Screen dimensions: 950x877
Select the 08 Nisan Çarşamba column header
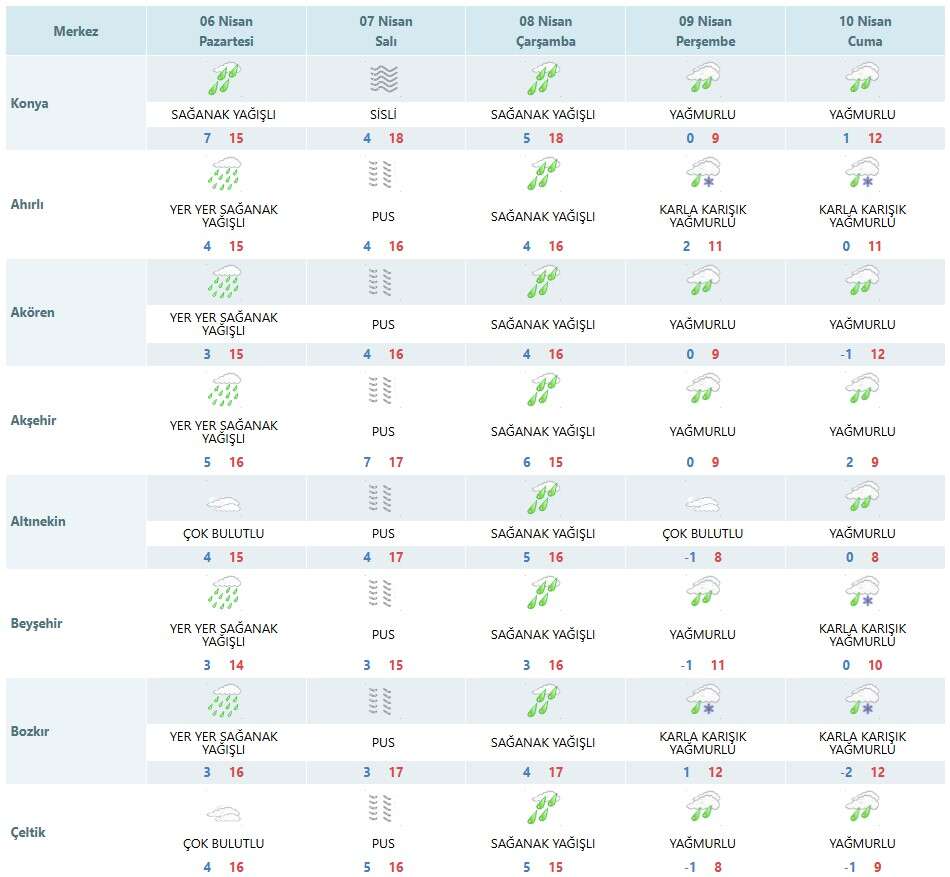(543, 31)
